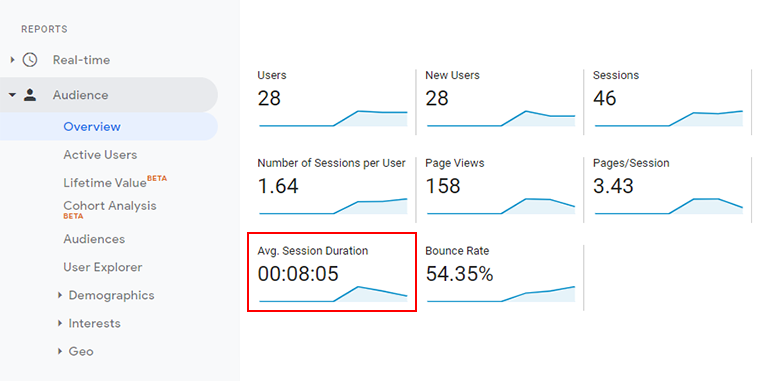The width and height of the screenshot is (772, 381).
Task: Click the 1.64 sessions per user value
Action: coord(278,186)
